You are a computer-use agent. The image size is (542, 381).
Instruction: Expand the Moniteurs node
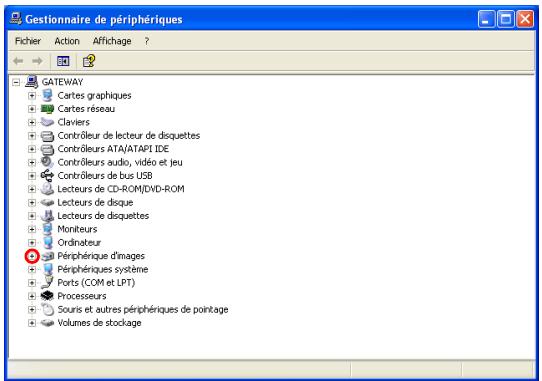pyautogui.click(x=32, y=229)
